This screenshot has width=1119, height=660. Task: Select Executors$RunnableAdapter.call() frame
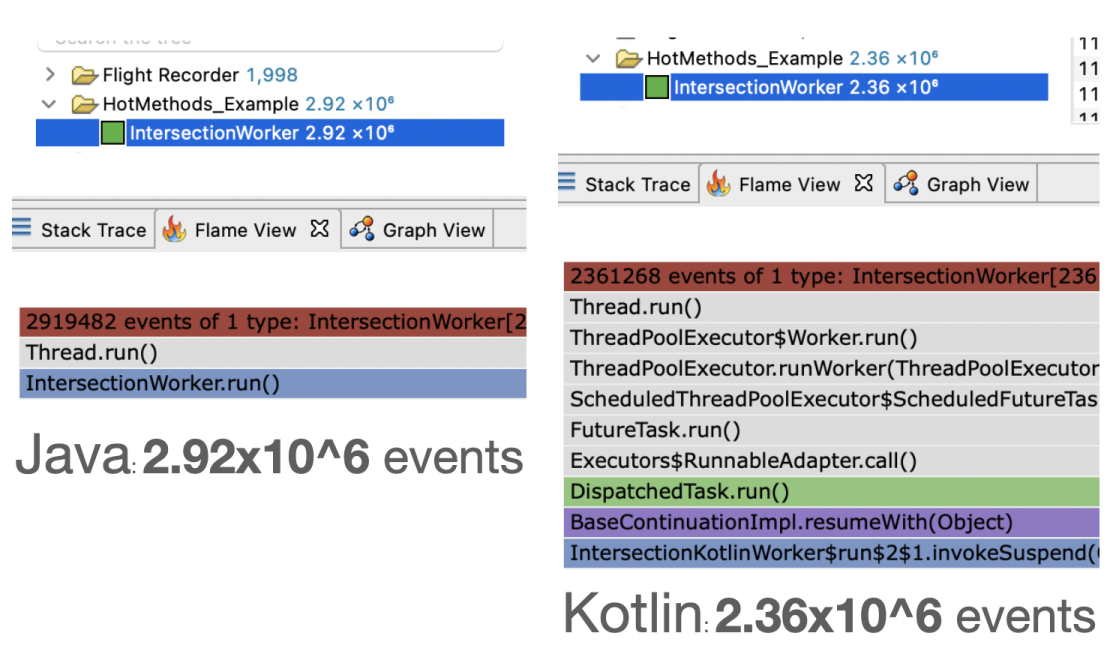tap(831, 460)
